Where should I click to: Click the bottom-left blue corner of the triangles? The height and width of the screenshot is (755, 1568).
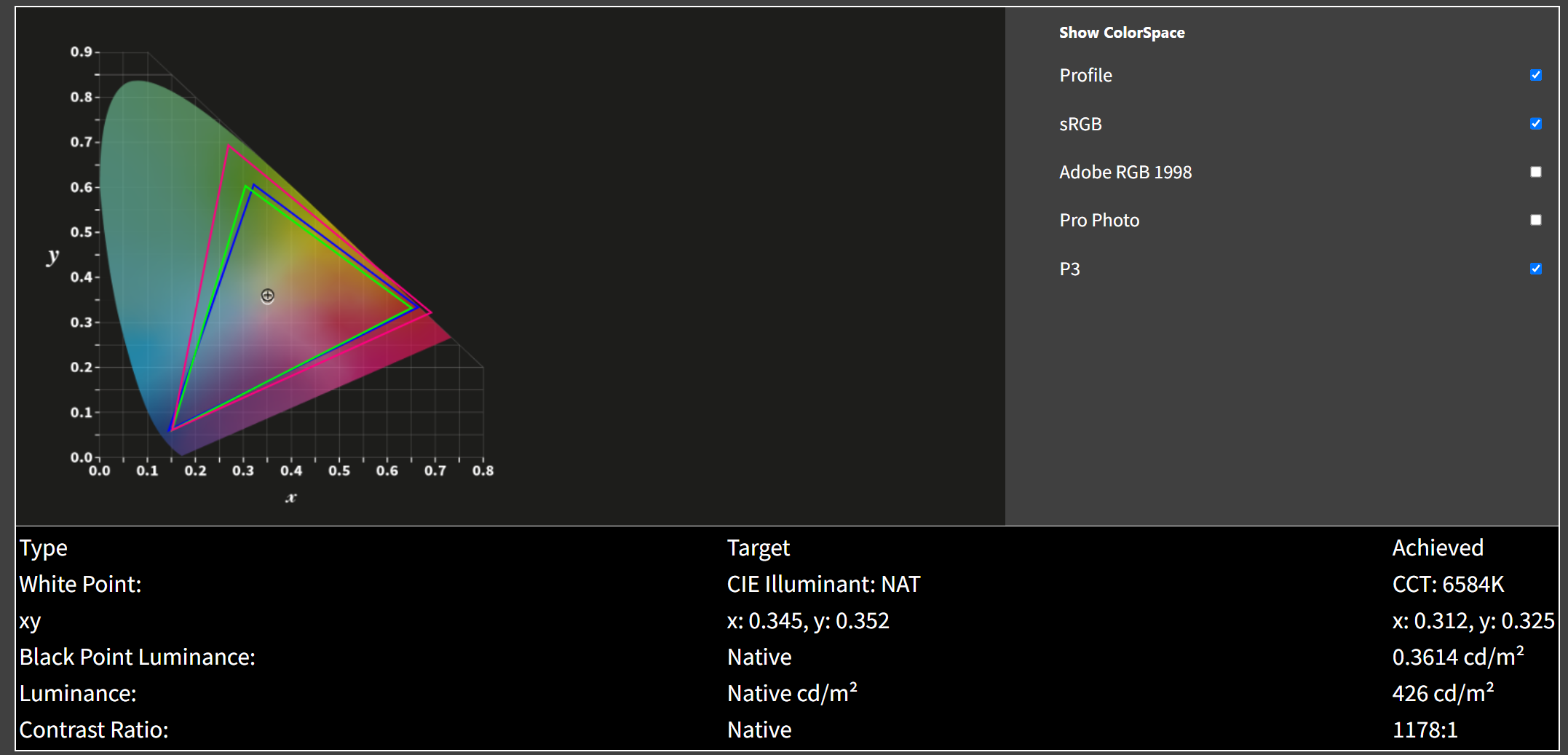[170, 430]
